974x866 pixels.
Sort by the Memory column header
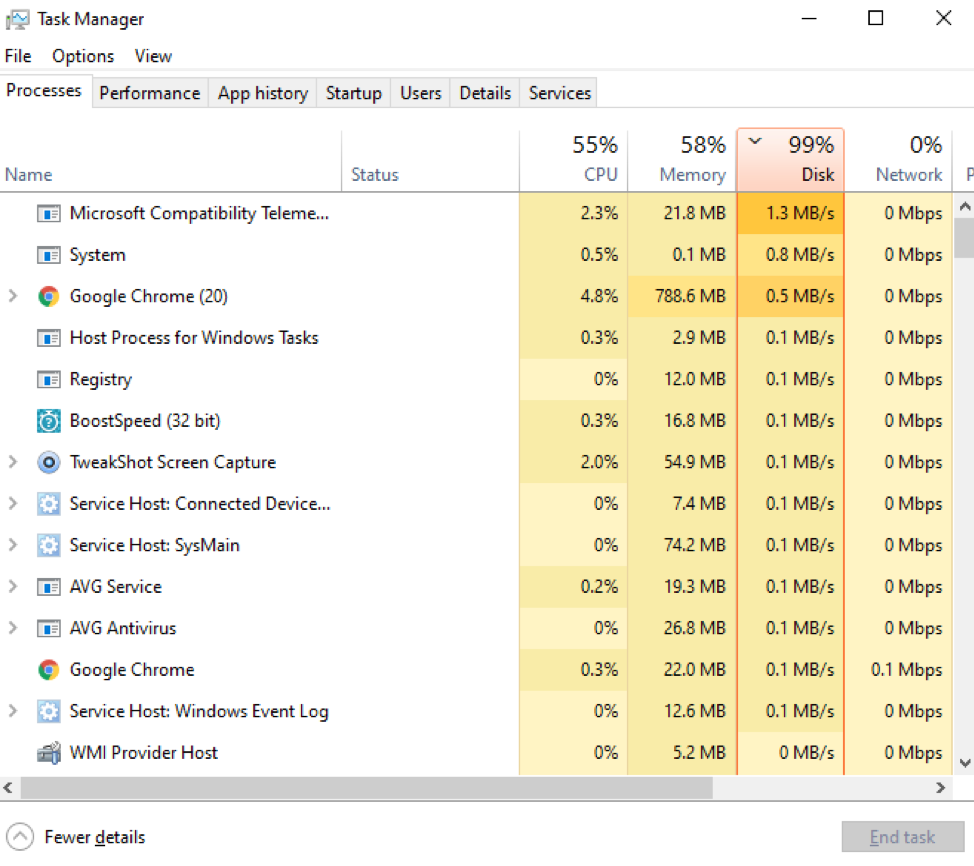682,161
